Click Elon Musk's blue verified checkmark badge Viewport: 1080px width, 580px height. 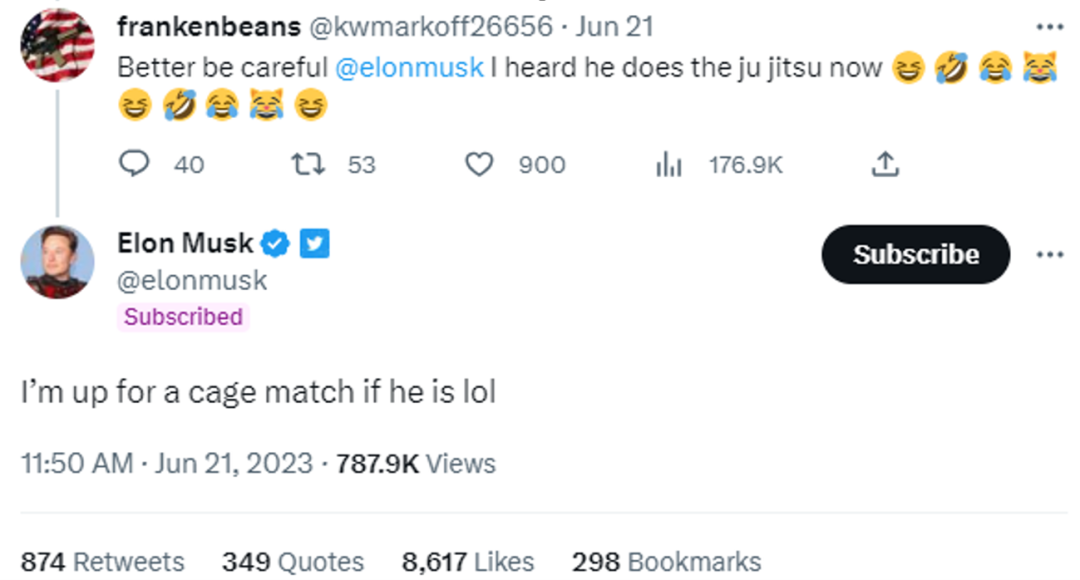click(x=276, y=243)
